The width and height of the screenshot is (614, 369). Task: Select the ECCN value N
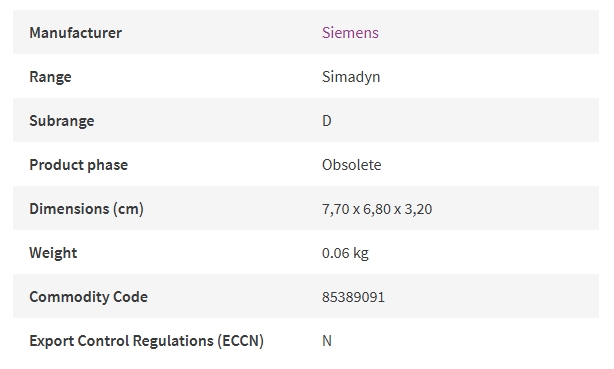click(327, 341)
